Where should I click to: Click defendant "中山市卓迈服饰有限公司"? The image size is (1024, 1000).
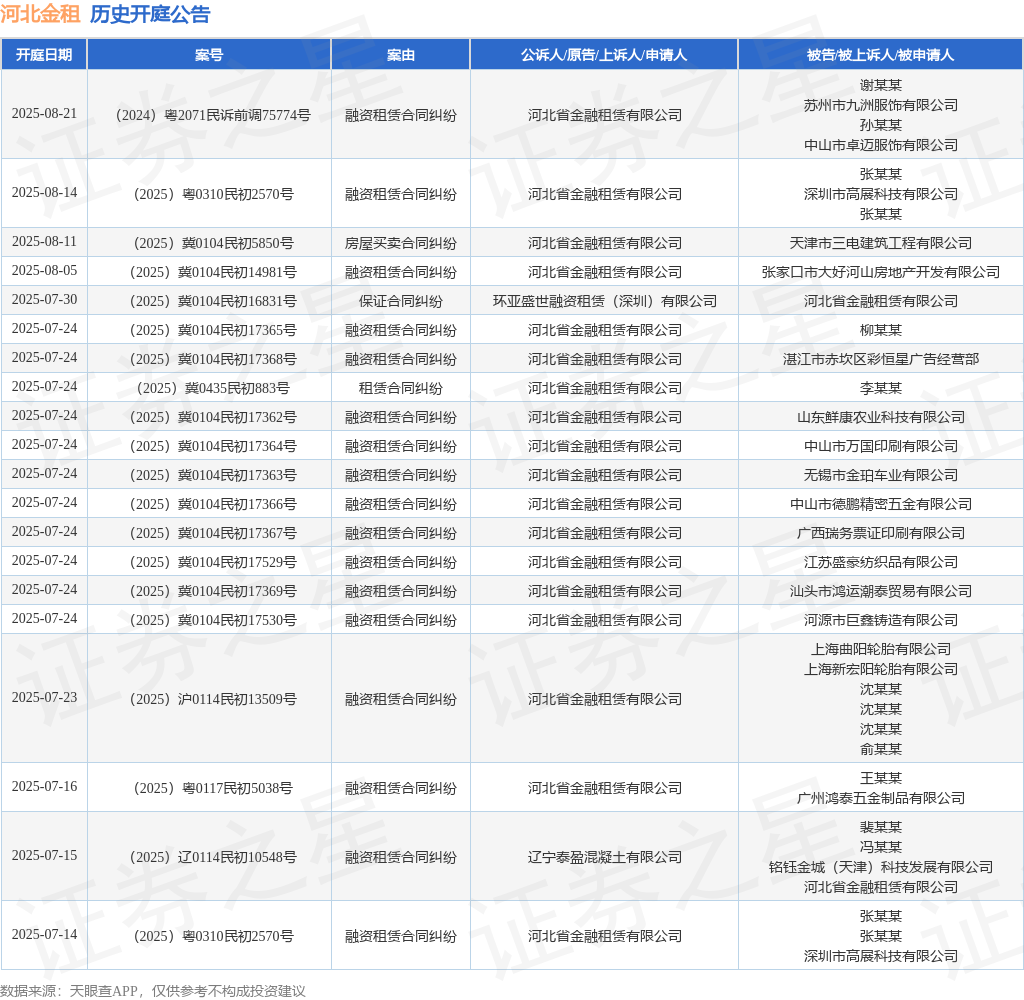pos(880,145)
